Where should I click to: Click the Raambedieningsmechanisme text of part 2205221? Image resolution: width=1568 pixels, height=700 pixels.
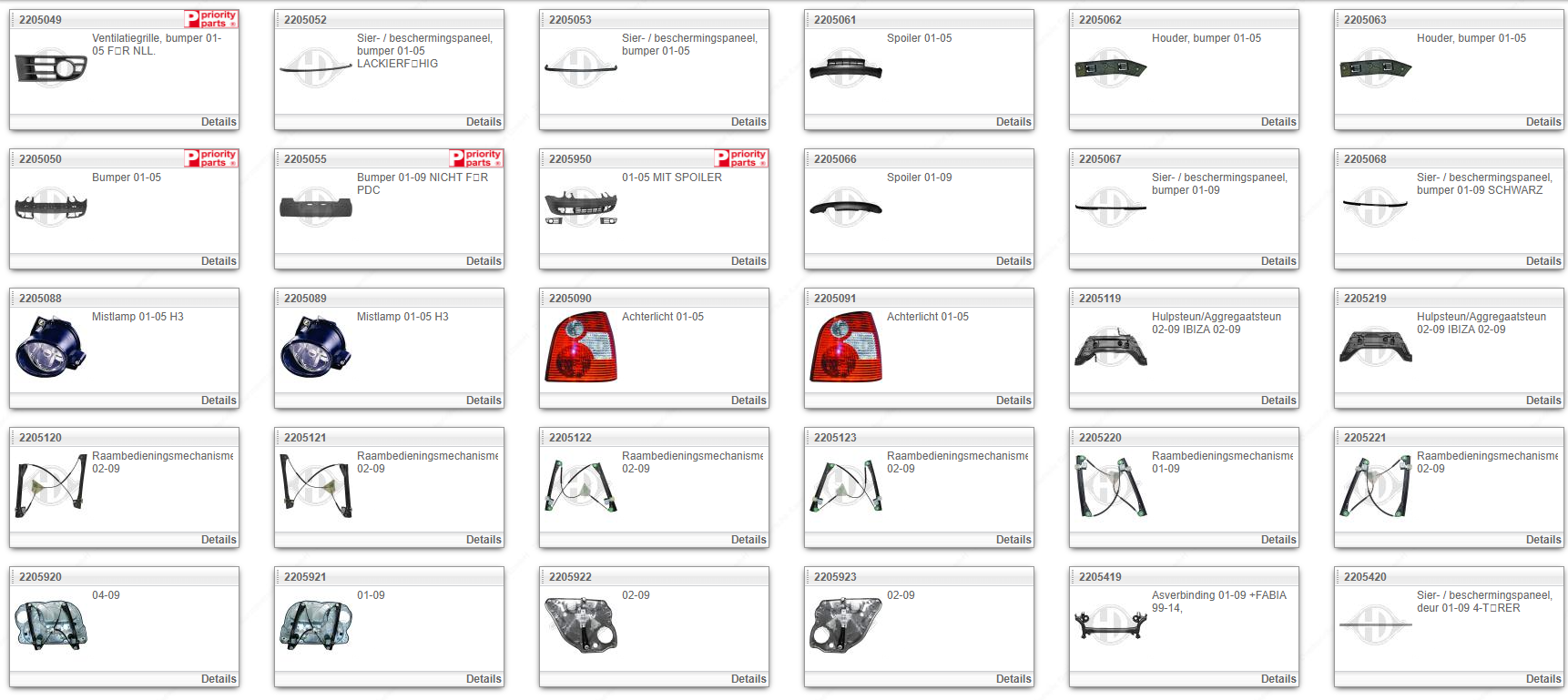[x=1487, y=456]
